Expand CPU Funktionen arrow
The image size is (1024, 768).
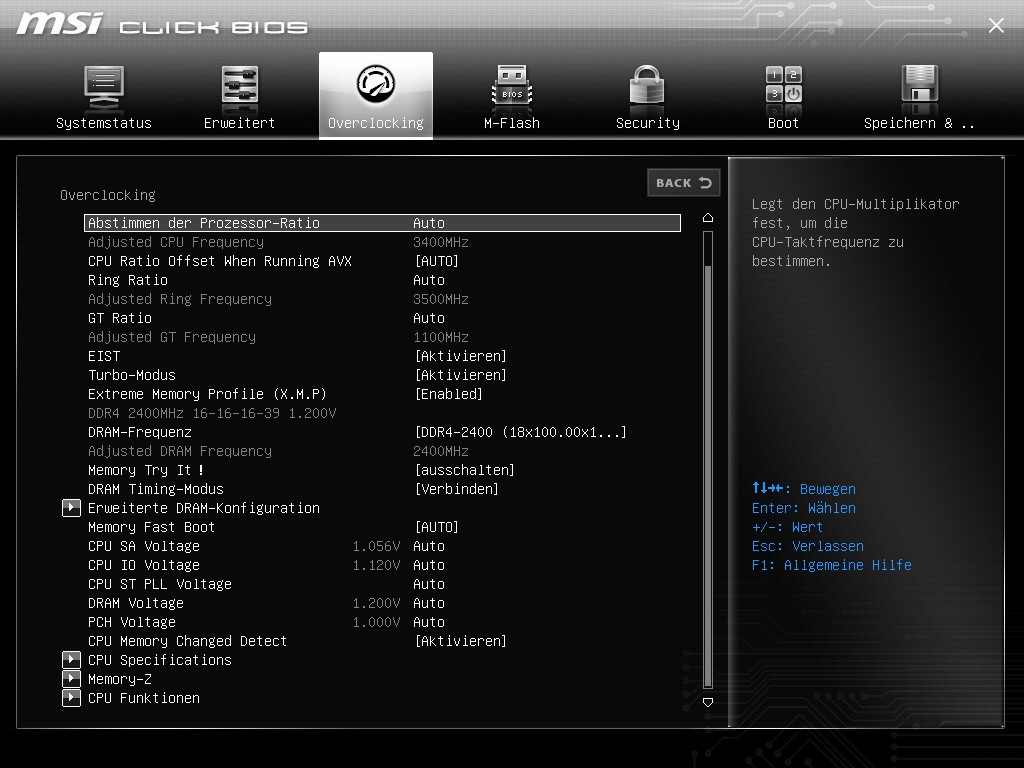[71, 698]
